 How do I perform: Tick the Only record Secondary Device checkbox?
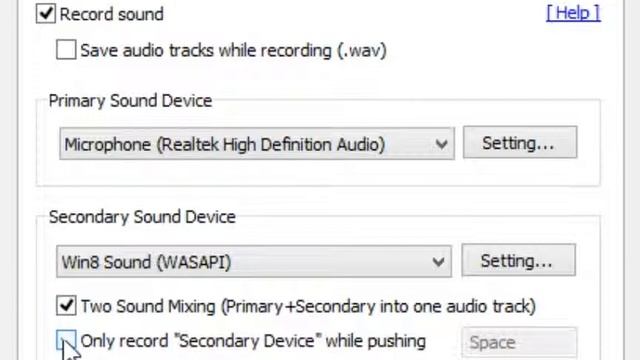[x=66, y=340]
